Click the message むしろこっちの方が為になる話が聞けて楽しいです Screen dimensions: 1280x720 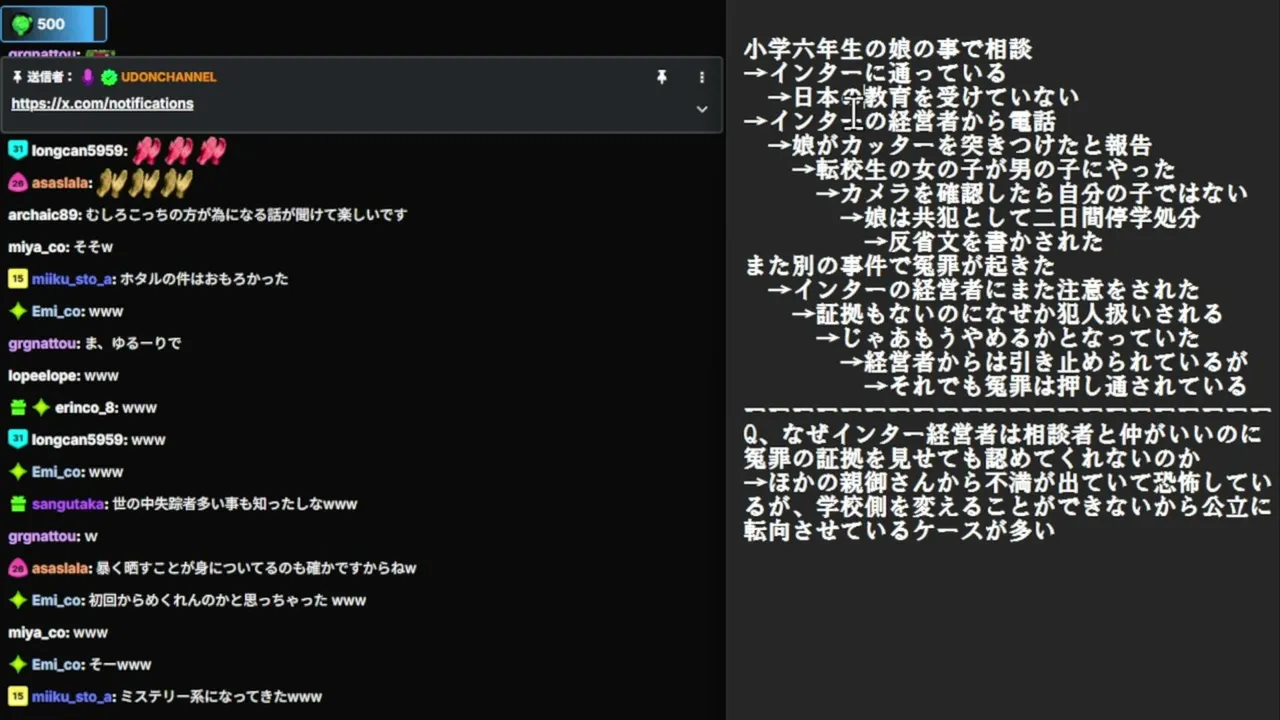(x=247, y=215)
